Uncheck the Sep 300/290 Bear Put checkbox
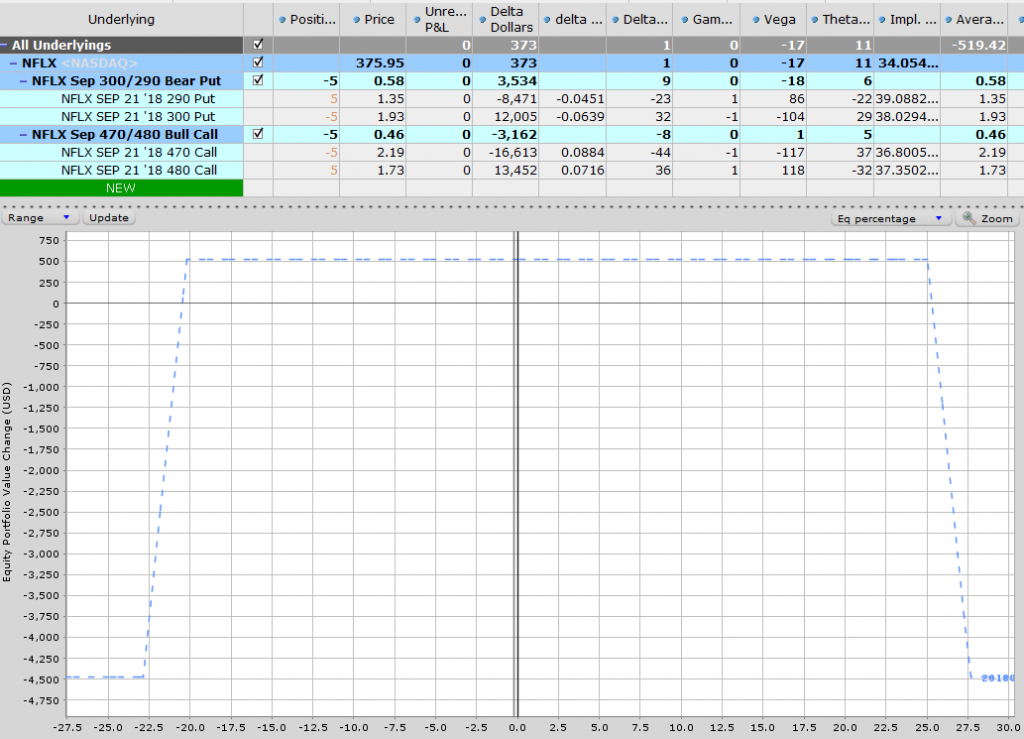Image resolution: width=1024 pixels, height=739 pixels. click(x=259, y=80)
